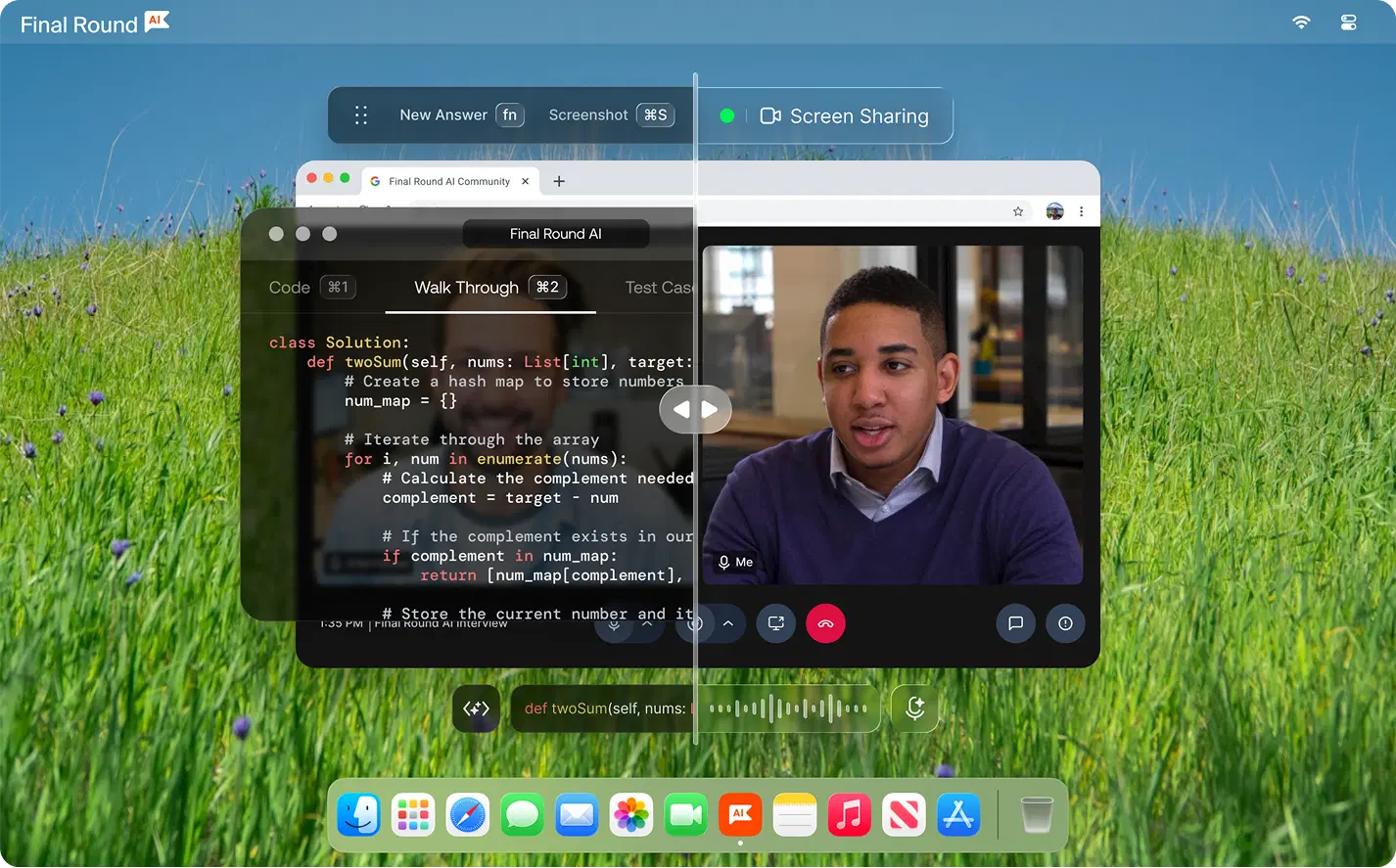
Task: Mute the microphone in the call controls
Action: point(614,623)
